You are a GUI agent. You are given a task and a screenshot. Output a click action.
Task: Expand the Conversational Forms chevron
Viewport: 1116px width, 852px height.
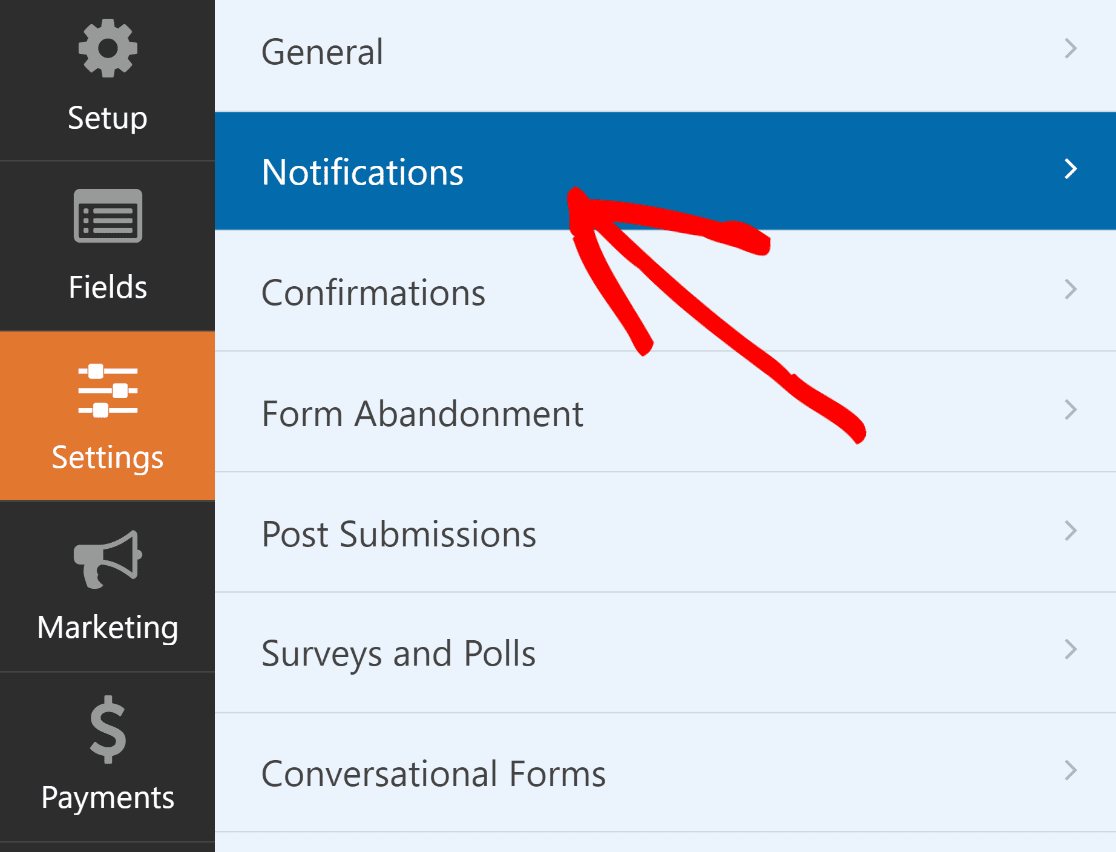coord(1070,772)
